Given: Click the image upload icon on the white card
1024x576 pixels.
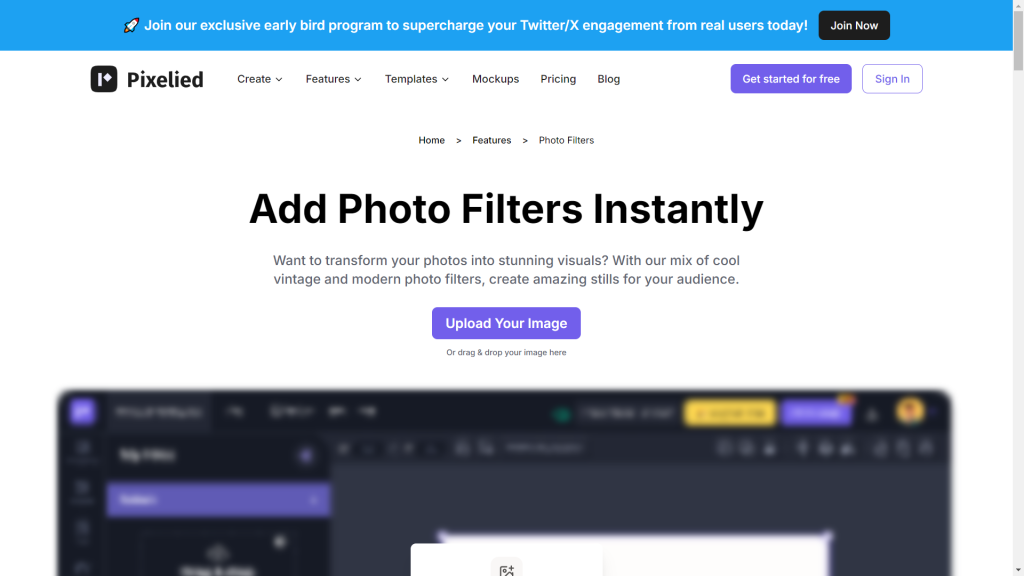Looking at the screenshot, I should 507,569.
